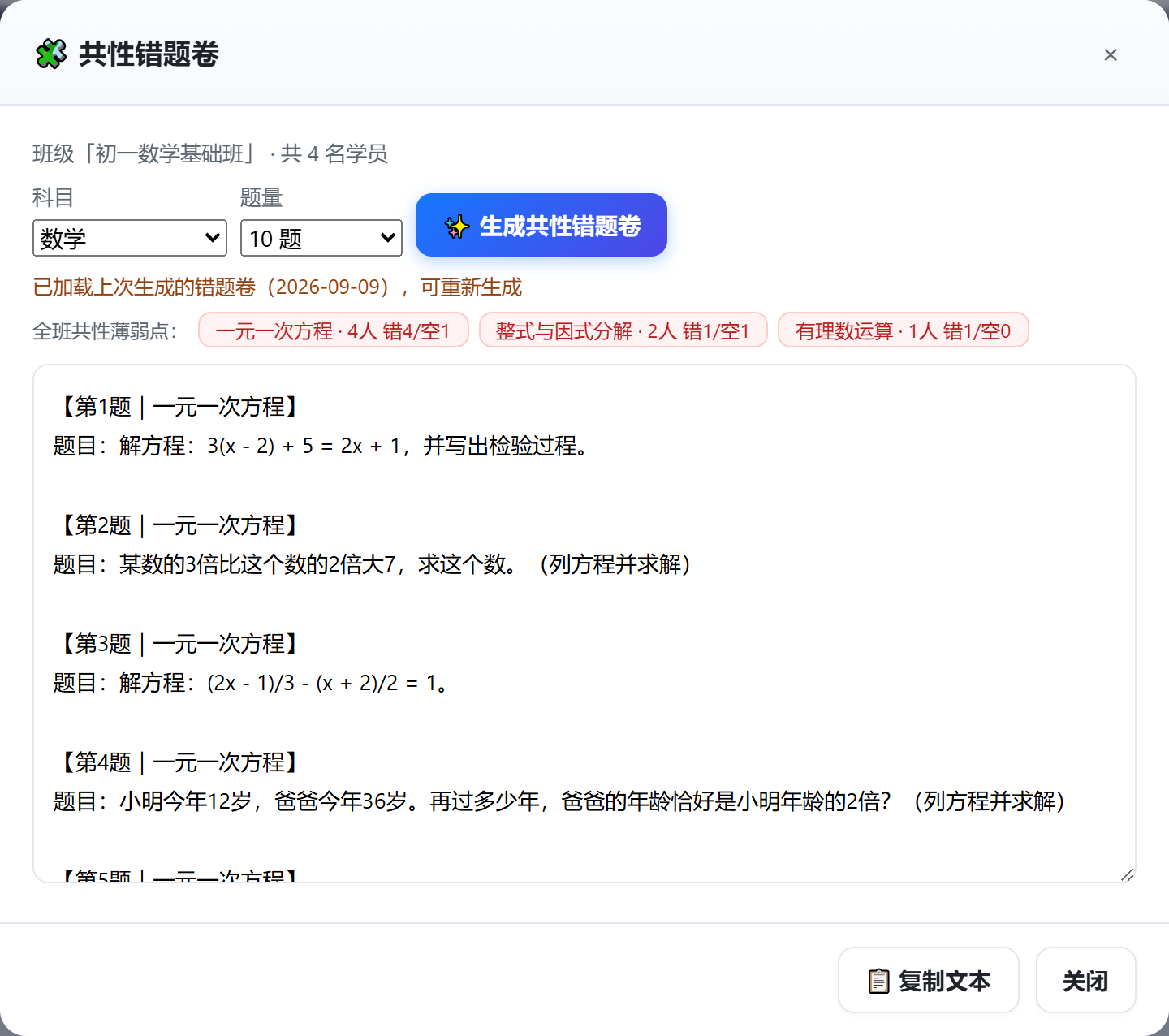The image size is (1169, 1036).
Task: Click the dialog title 共性错题卷
Action: point(149,54)
